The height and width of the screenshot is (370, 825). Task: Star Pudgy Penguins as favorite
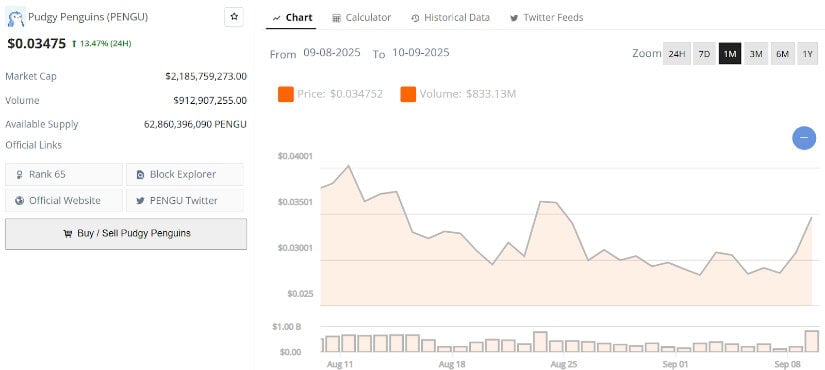[x=234, y=17]
